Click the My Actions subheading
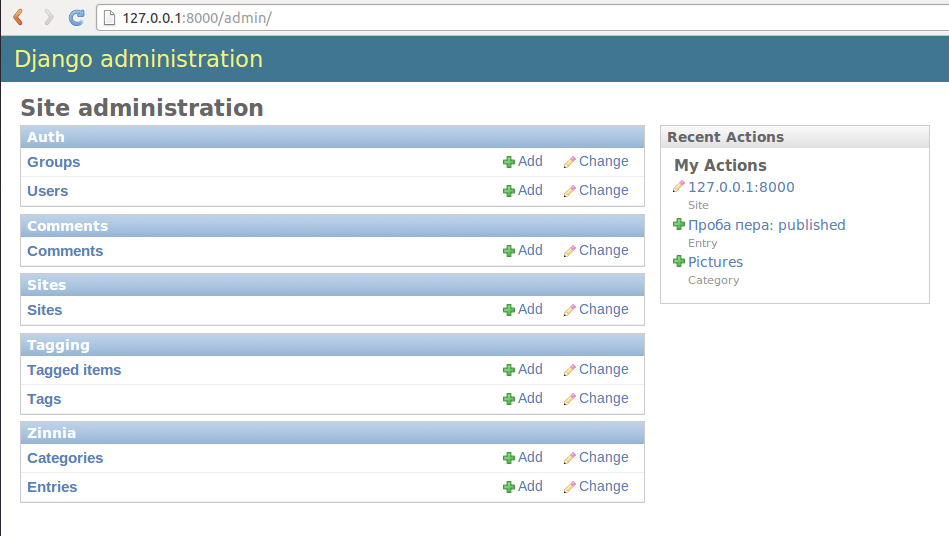Screen dimensions: 949x536 pos(720,166)
